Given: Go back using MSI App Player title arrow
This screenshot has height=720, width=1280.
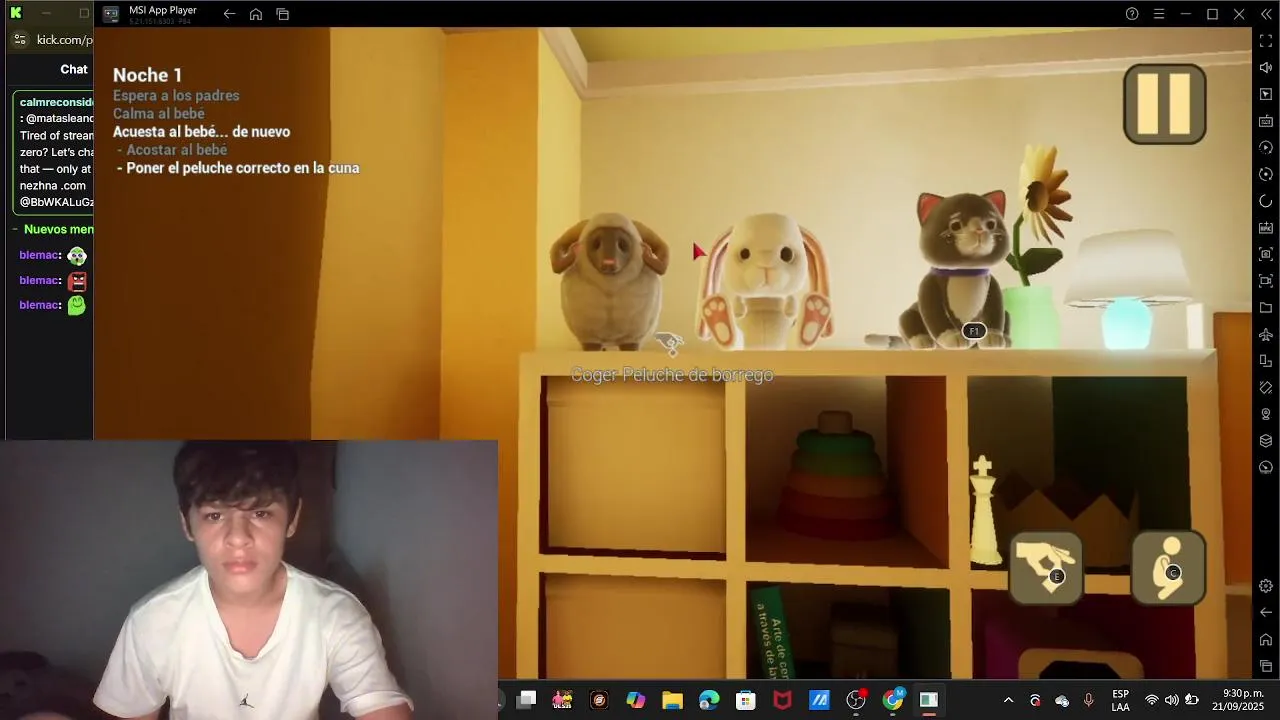Looking at the screenshot, I should (229, 14).
